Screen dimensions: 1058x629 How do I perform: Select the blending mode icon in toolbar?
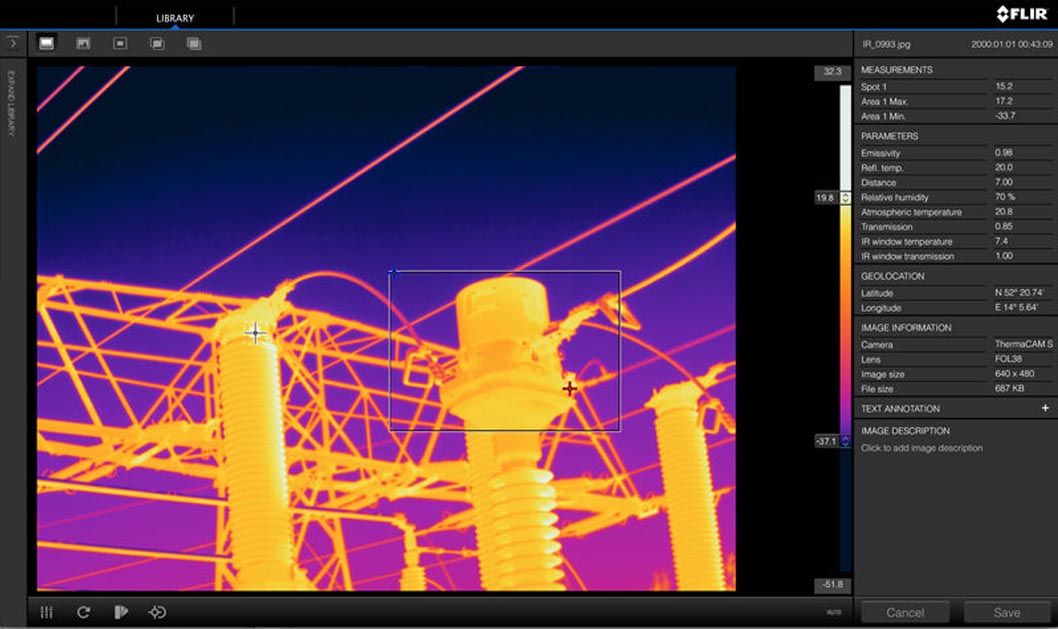coord(194,43)
